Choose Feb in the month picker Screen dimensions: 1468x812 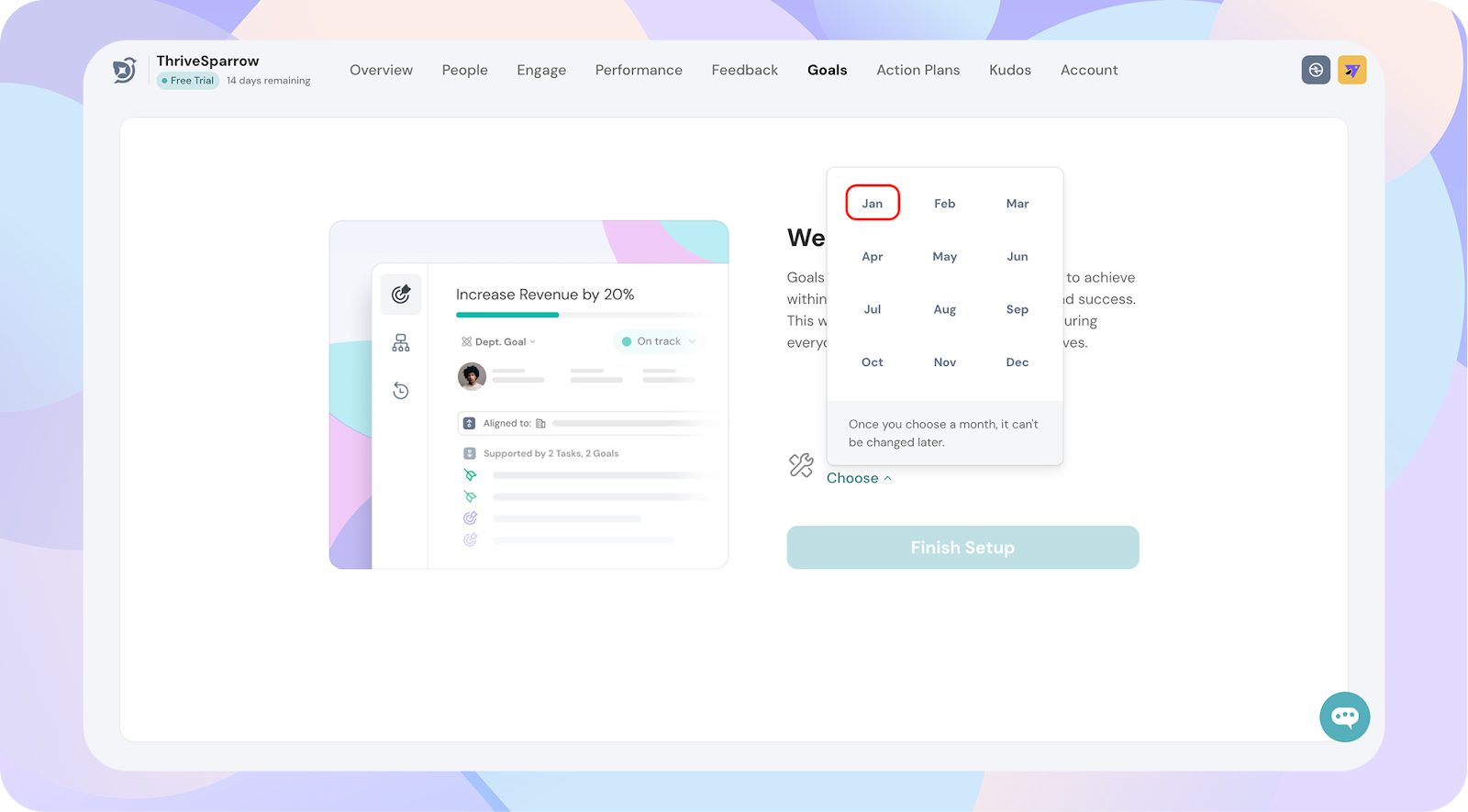coord(945,204)
